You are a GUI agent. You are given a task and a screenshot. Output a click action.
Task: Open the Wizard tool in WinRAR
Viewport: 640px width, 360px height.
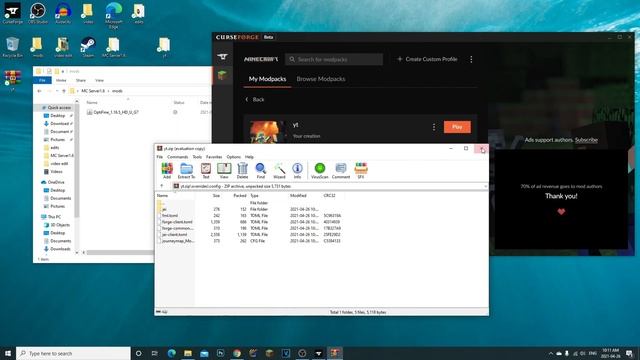click(279, 171)
